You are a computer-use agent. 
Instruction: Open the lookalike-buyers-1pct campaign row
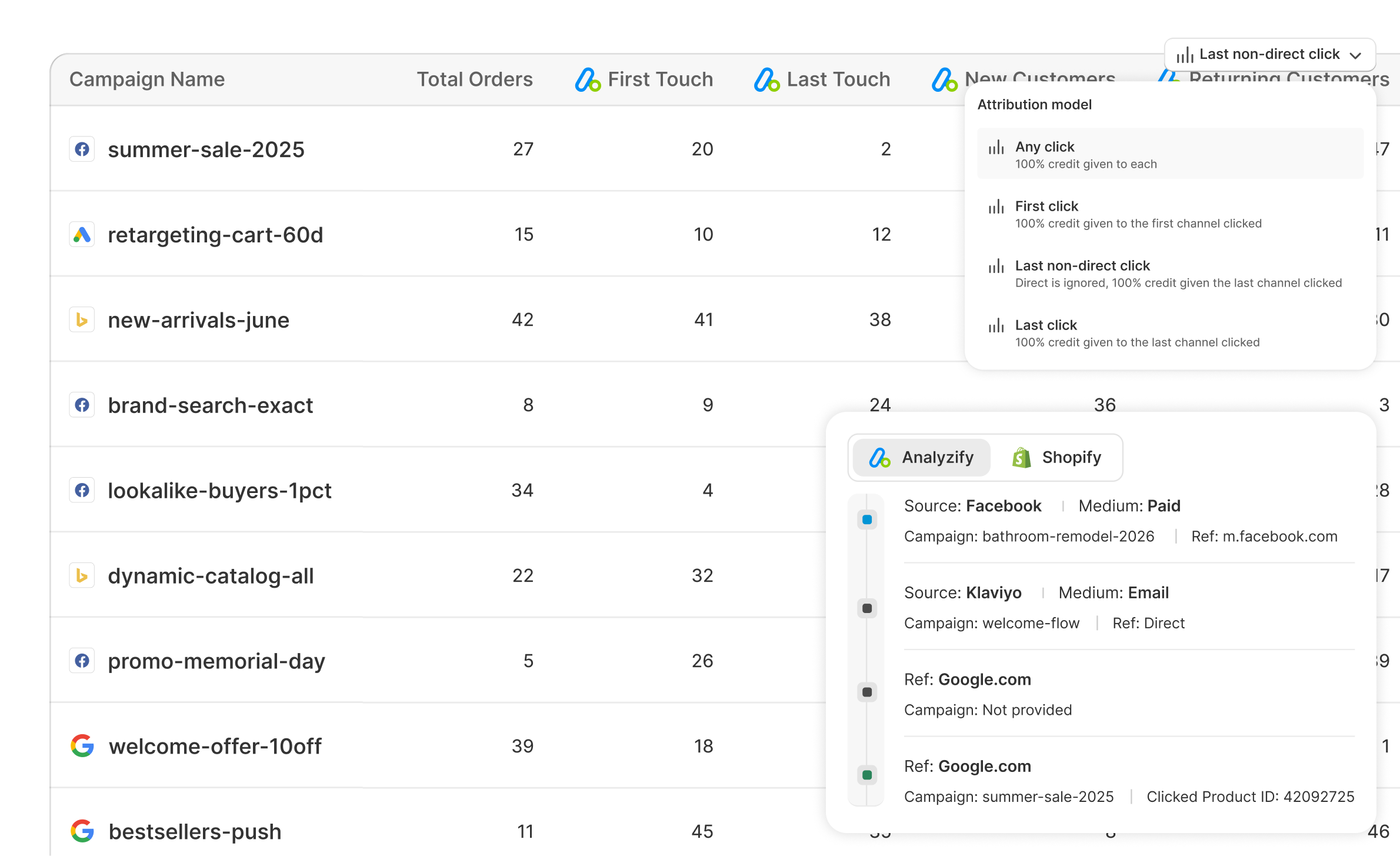coord(219,490)
